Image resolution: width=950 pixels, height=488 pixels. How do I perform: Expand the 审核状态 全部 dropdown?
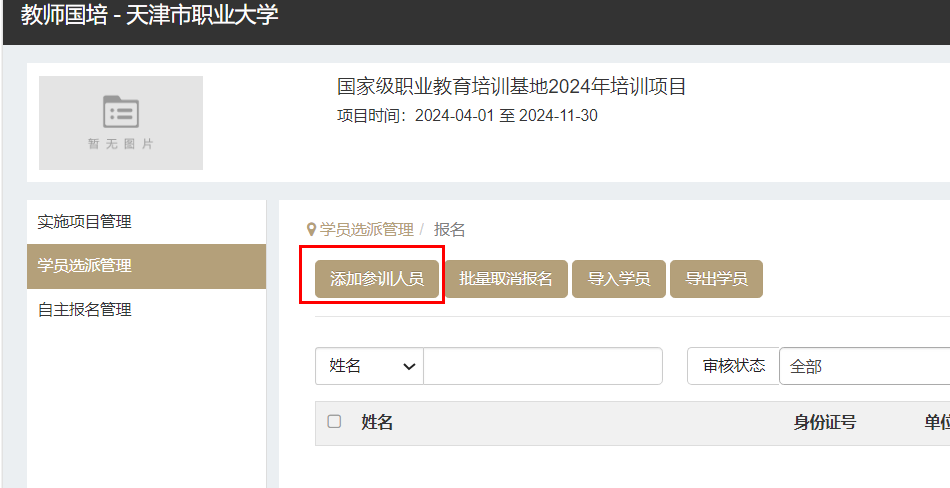pyautogui.click(x=864, y=366)
